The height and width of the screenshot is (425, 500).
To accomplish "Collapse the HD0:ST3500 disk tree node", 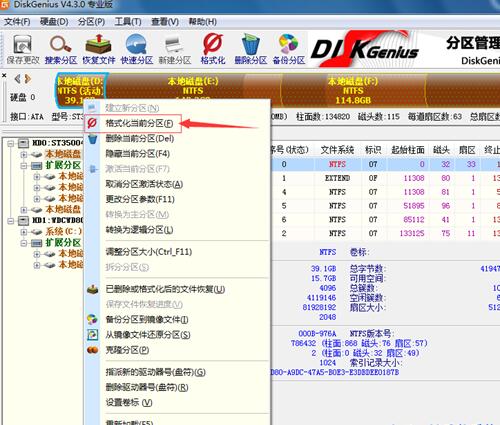I will point(11,143).
